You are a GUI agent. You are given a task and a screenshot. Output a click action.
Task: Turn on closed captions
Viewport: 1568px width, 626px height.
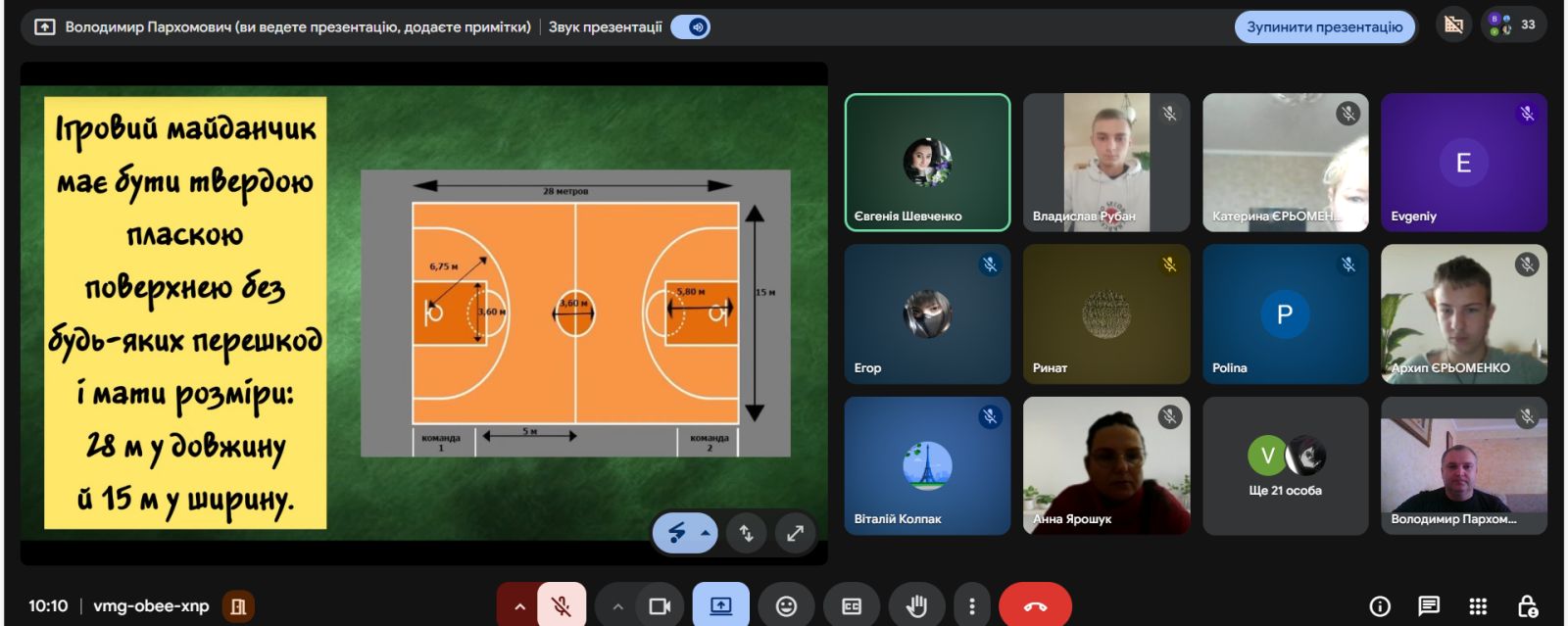point(851,606)
